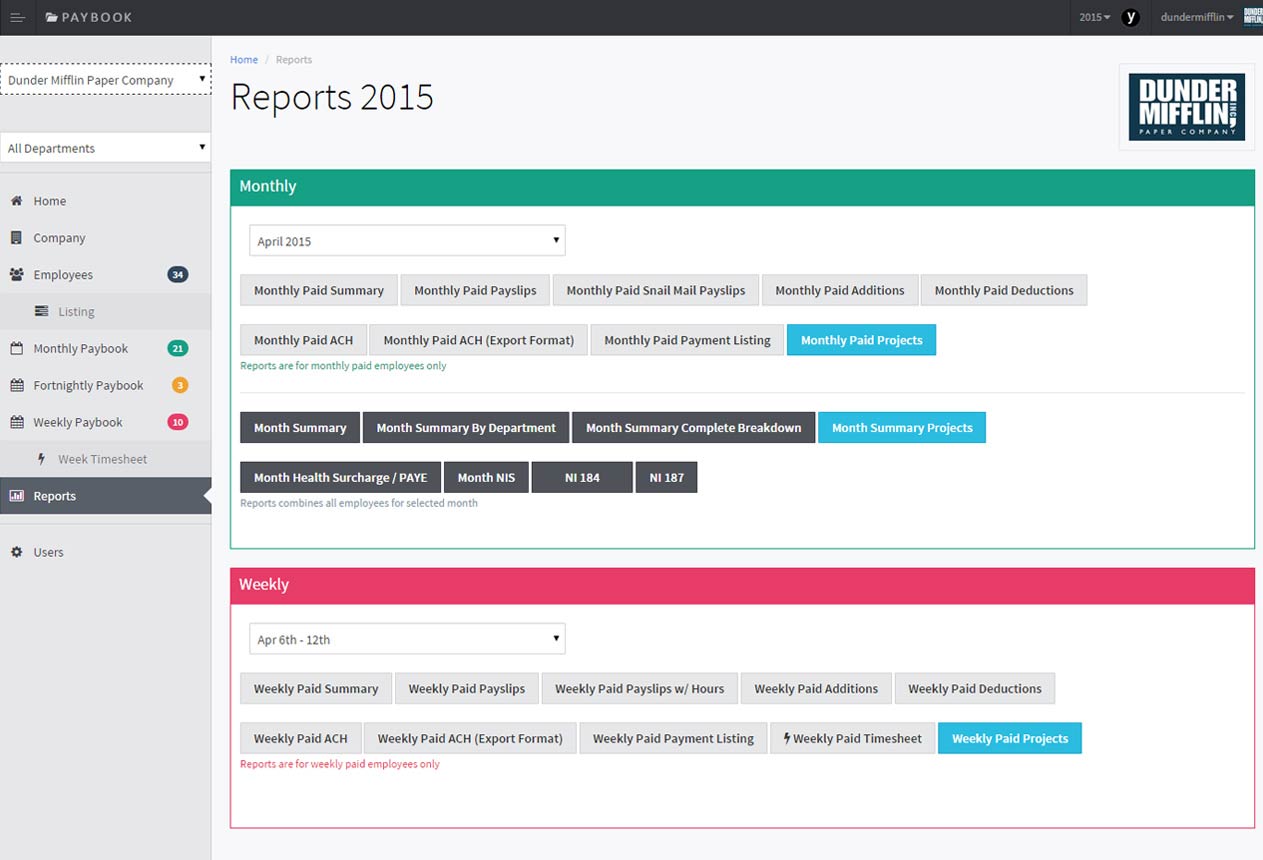The image size is (1263, 860).
Task: Click Weekly Paid ACH (Export Format)
Action: [470, 738]
